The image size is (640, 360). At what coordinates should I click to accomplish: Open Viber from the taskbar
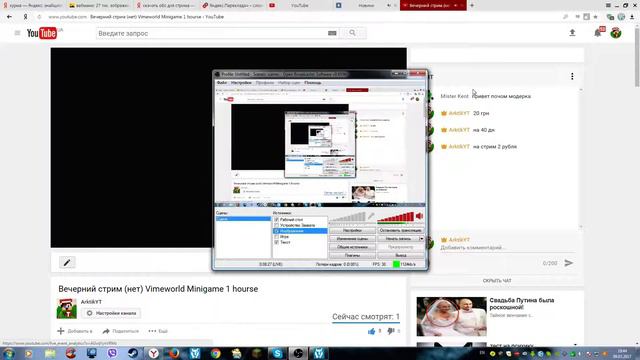point(112,353)
